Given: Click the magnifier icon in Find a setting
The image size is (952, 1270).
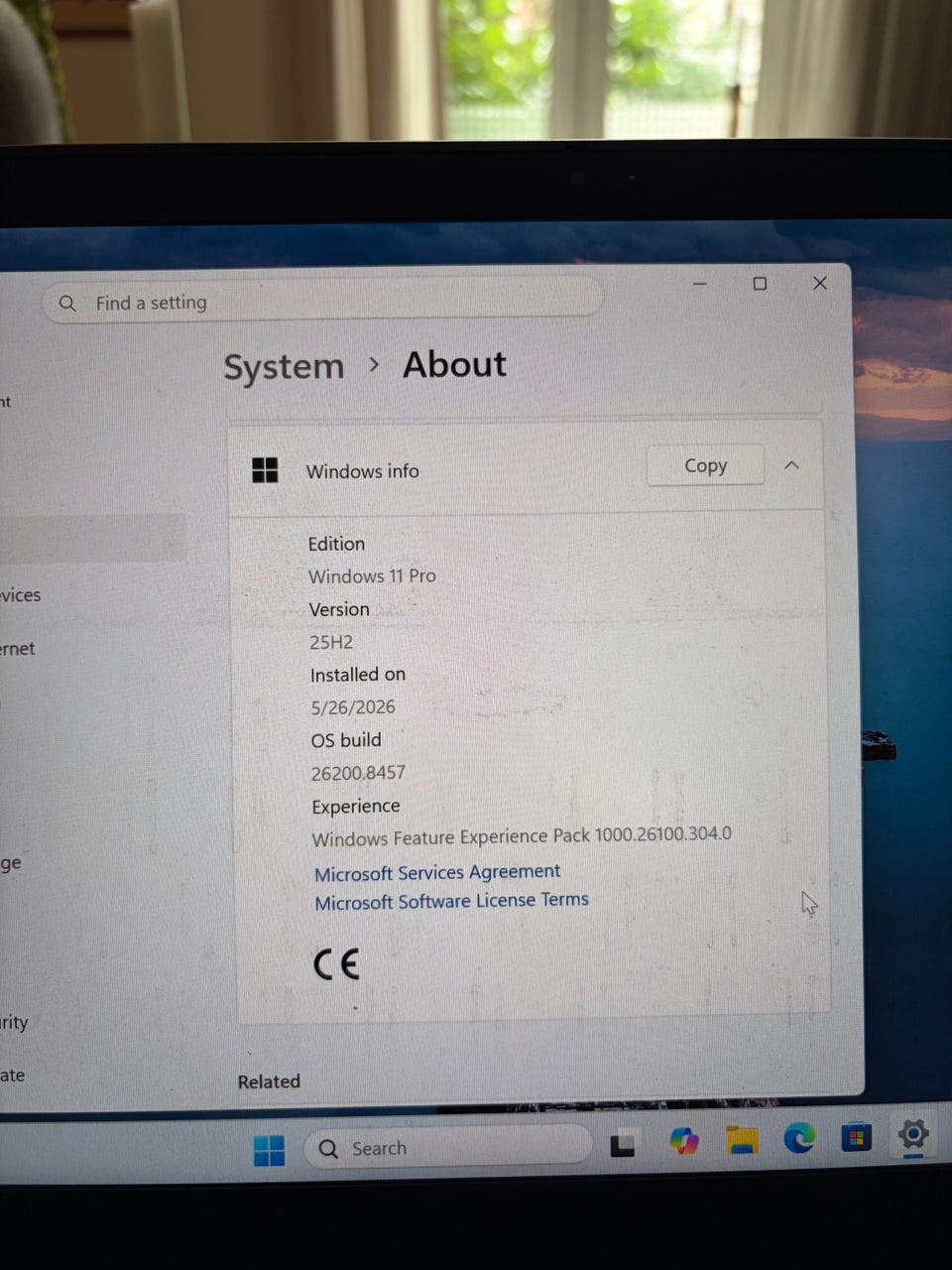Looking at the screenshot, I should tap(67, 303).
